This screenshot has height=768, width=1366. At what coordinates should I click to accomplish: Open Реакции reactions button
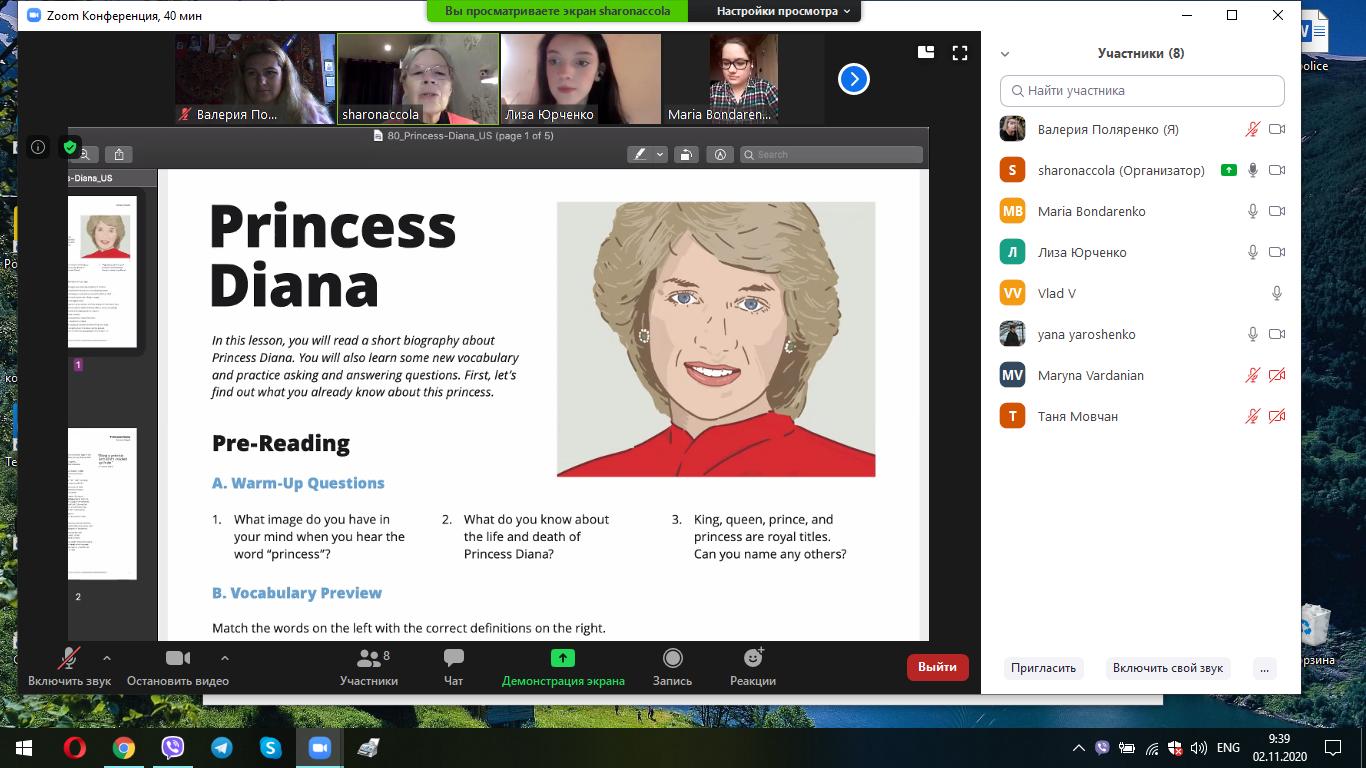pyautogui.click(x=753, y=667)
